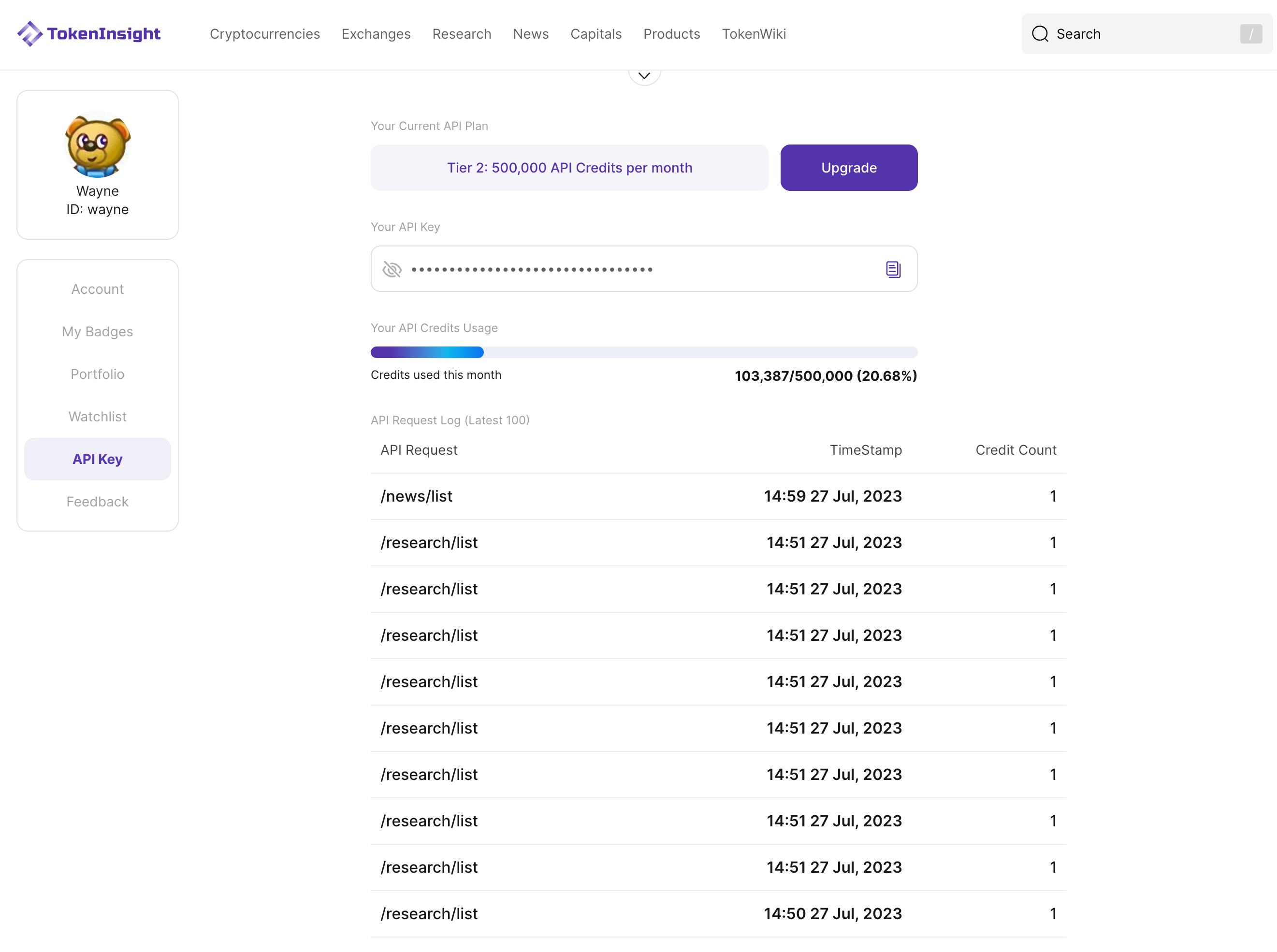The width and height of the screenshot is (1277, 952).
Task: Open My Badges in the sidebar
Action: 97,332
